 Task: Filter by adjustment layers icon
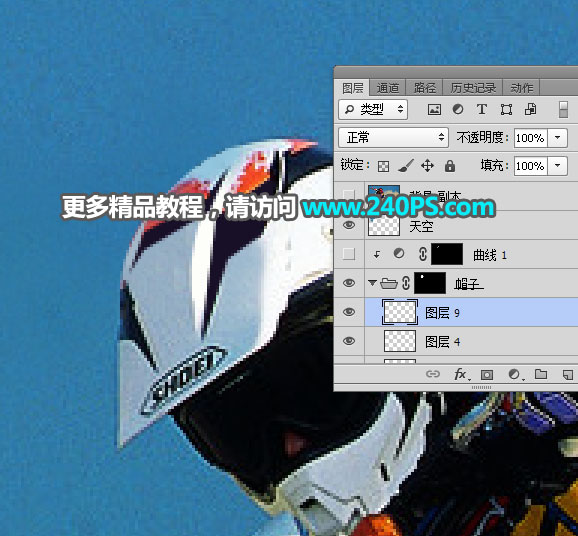pos(458,109)
